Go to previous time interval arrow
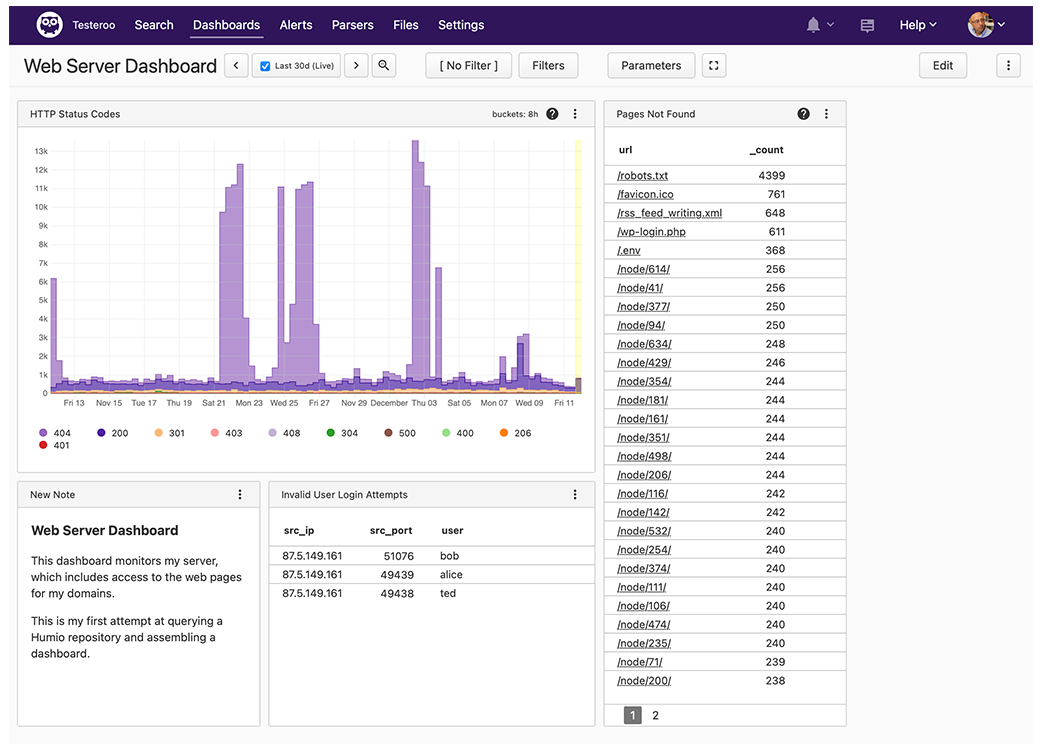The height and width of the screenshot is (744, 1041). (x=236, y=66)
